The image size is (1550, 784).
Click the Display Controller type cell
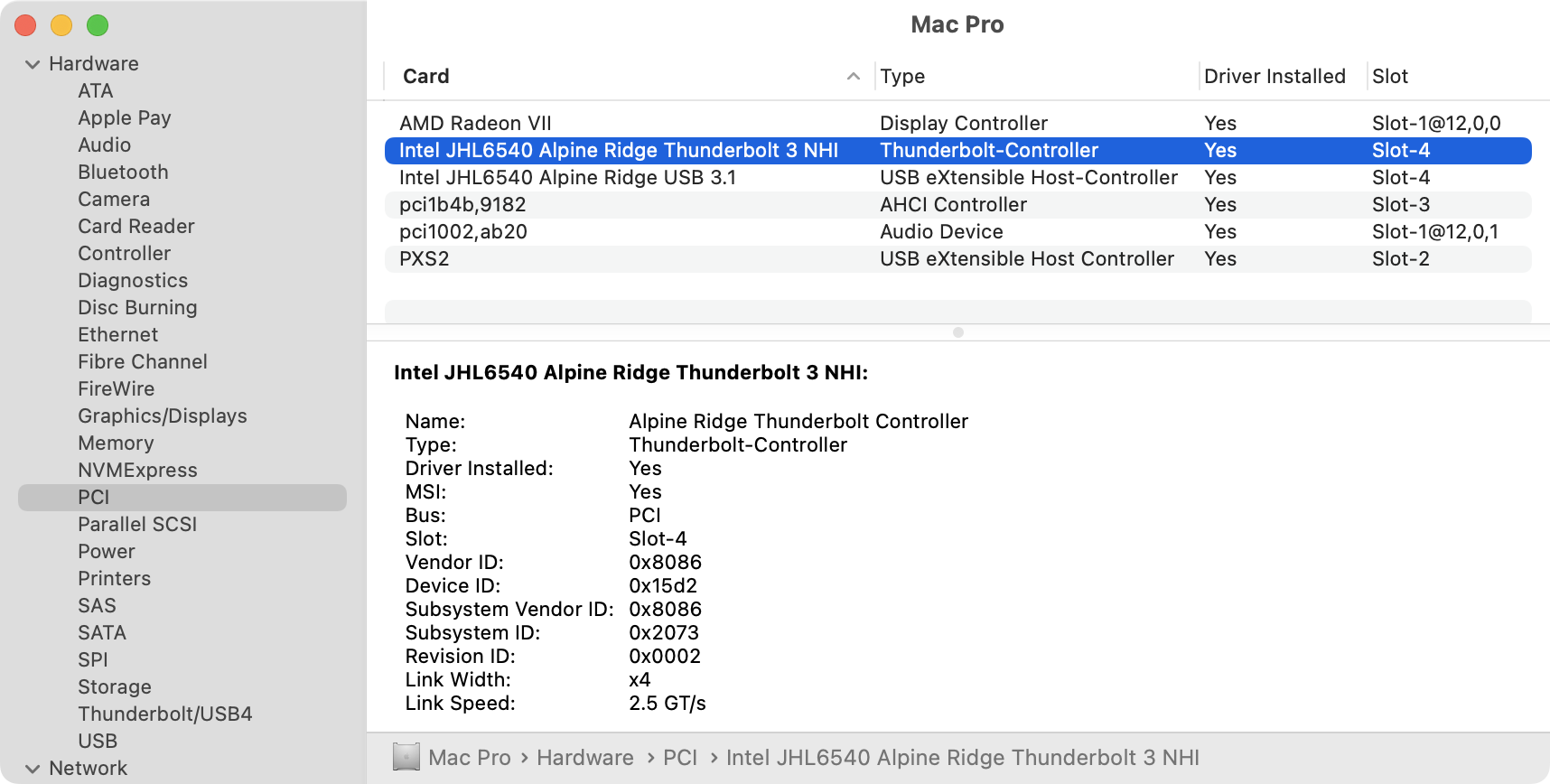coord(964,124)
